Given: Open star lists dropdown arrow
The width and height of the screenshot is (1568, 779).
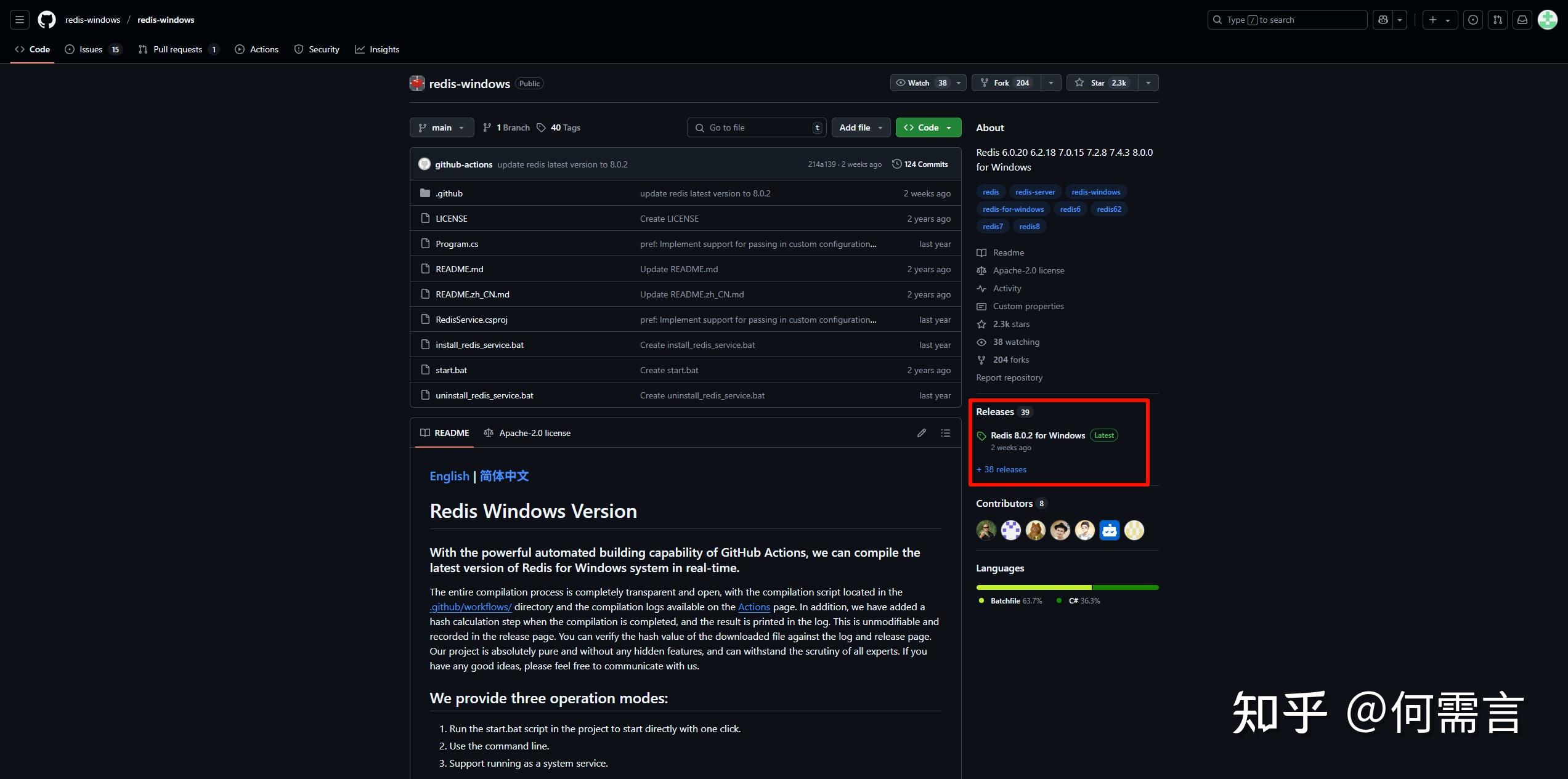Looking at the screenshot, I should click(1148, 83).
